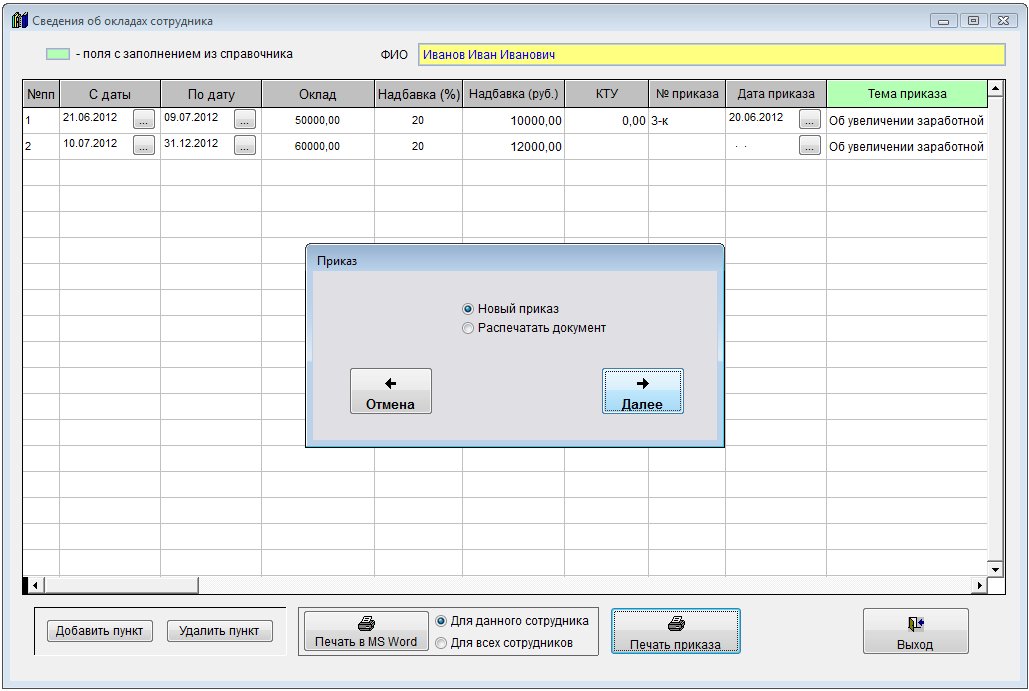Open date picker for row 1 С даты

point(144,120)
